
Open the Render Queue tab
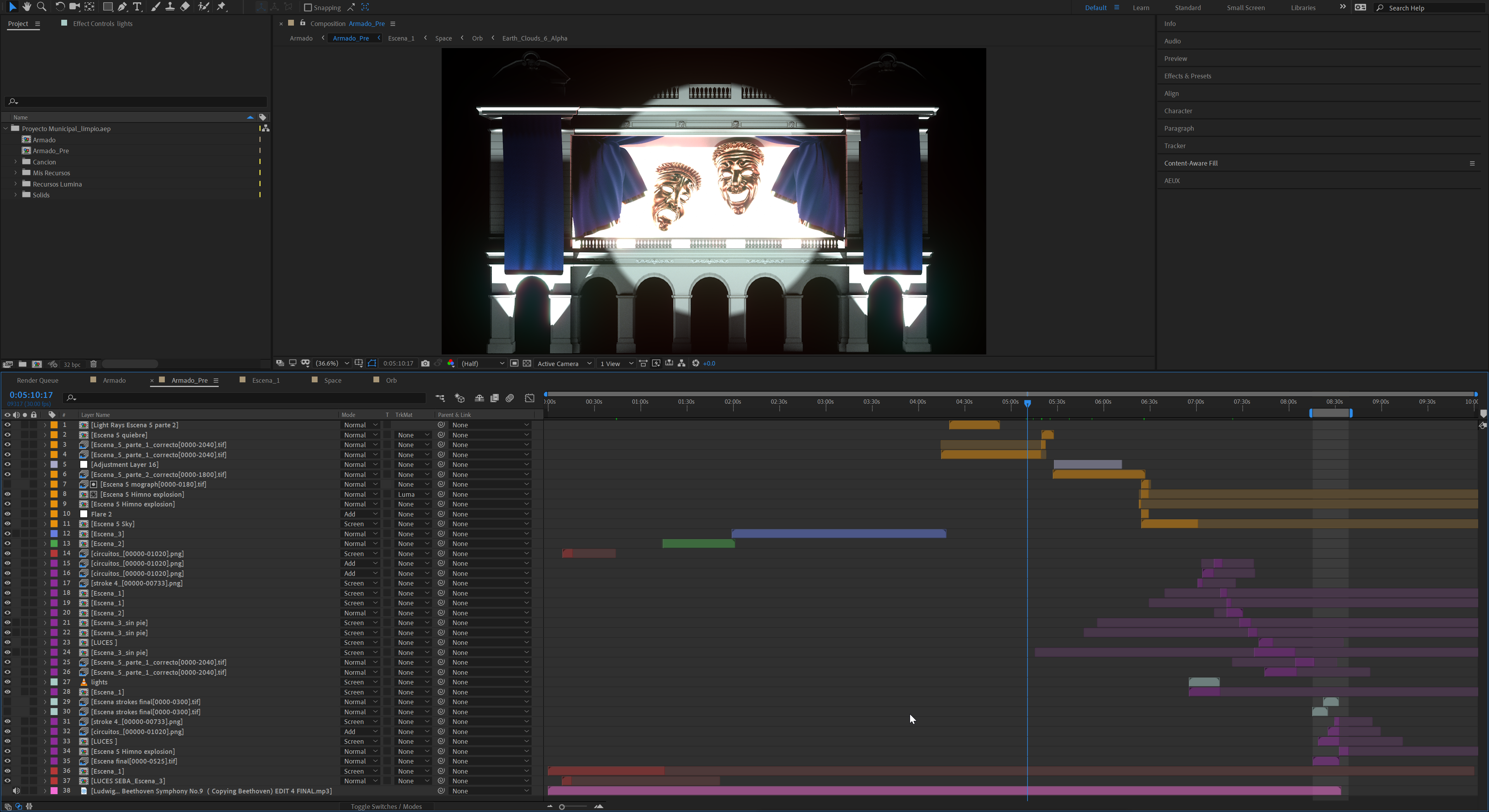(x=38, y=380)
